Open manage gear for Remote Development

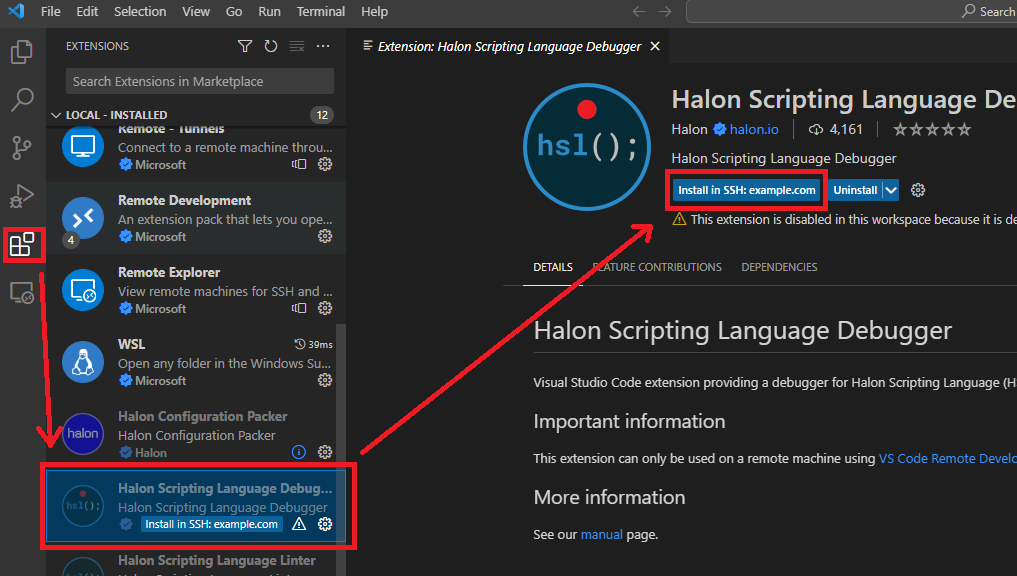325,236
